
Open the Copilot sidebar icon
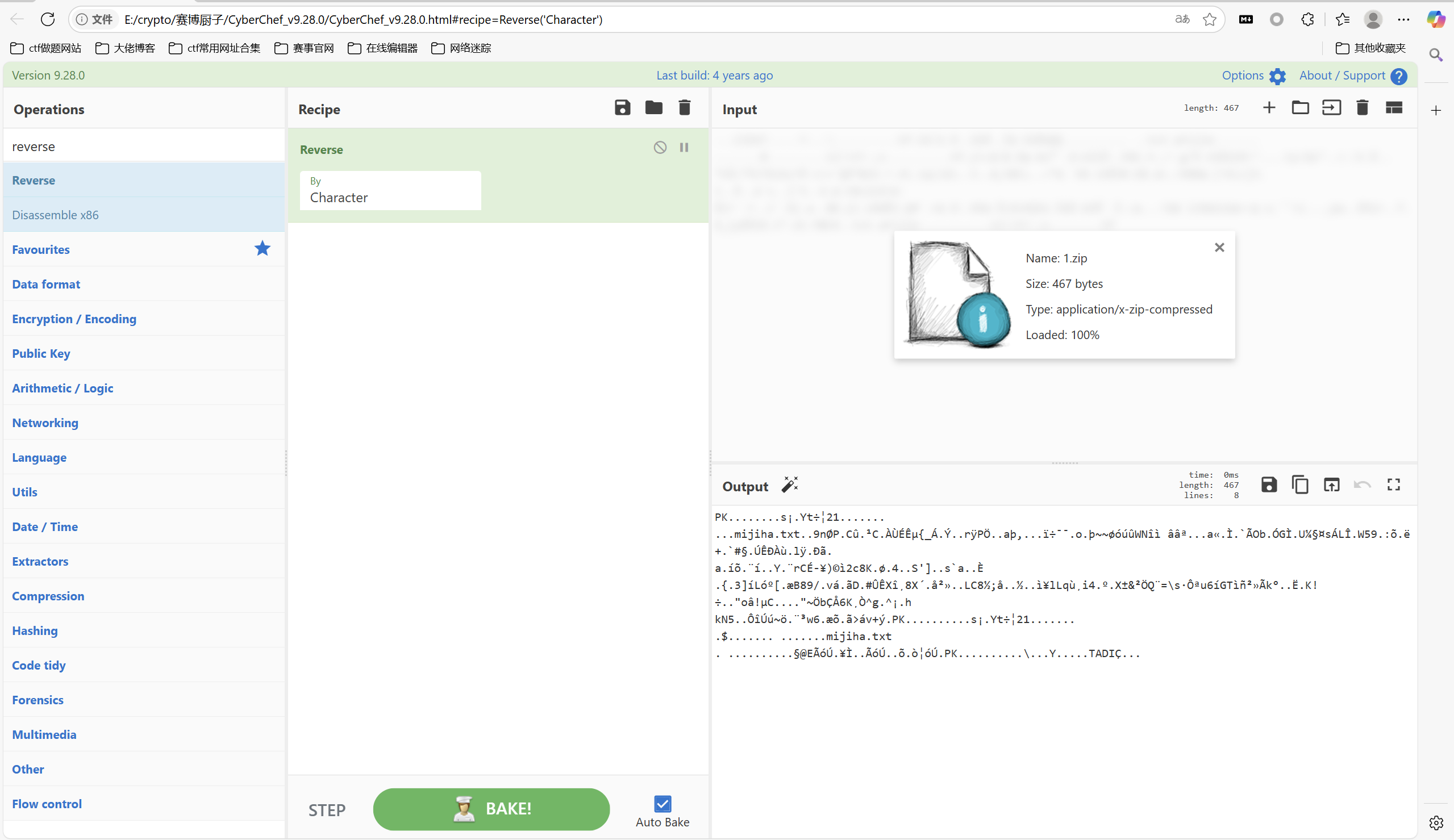click(1436, 20)
